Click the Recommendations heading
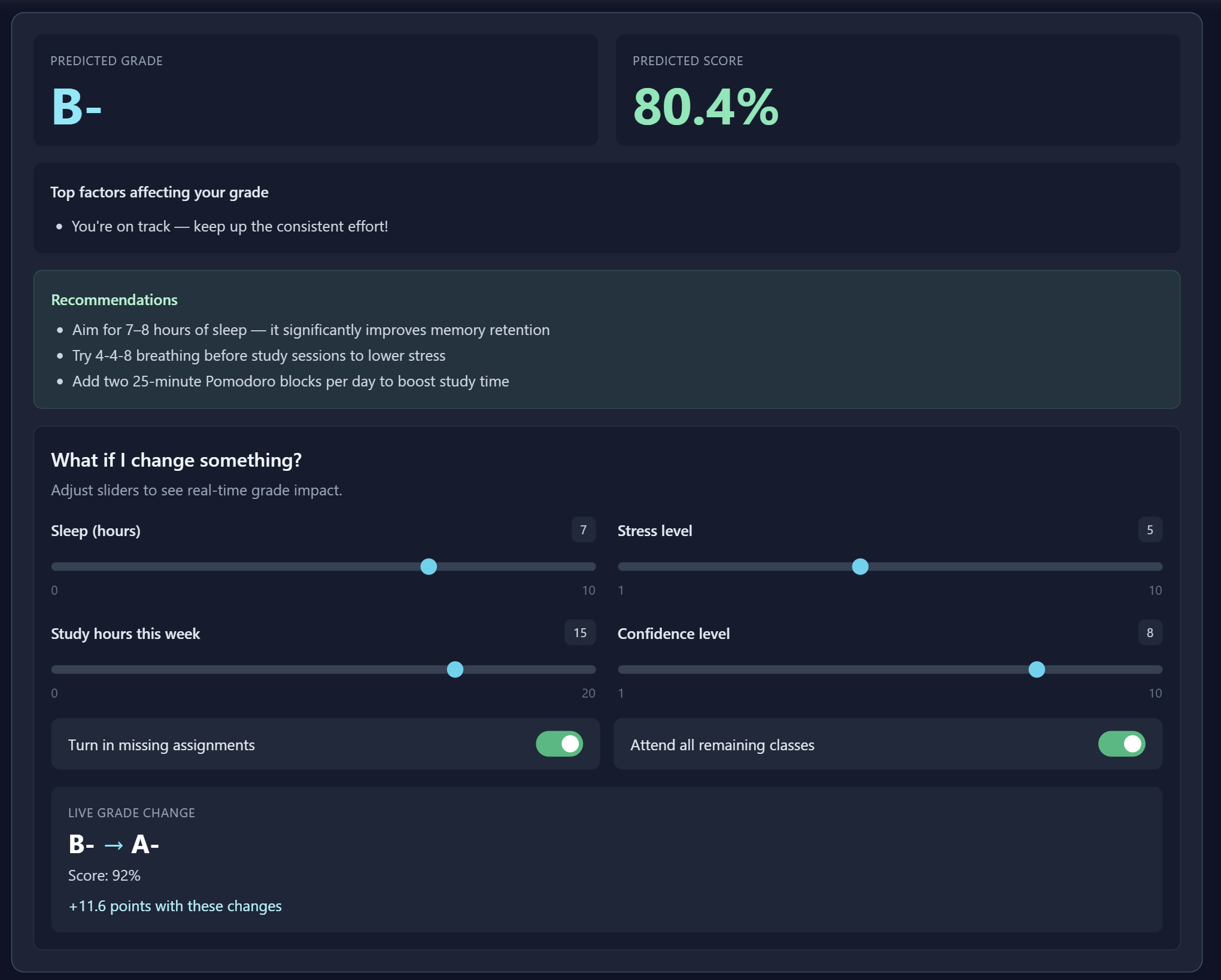Viewport: 1221px width, 980px height. point(114,300)
